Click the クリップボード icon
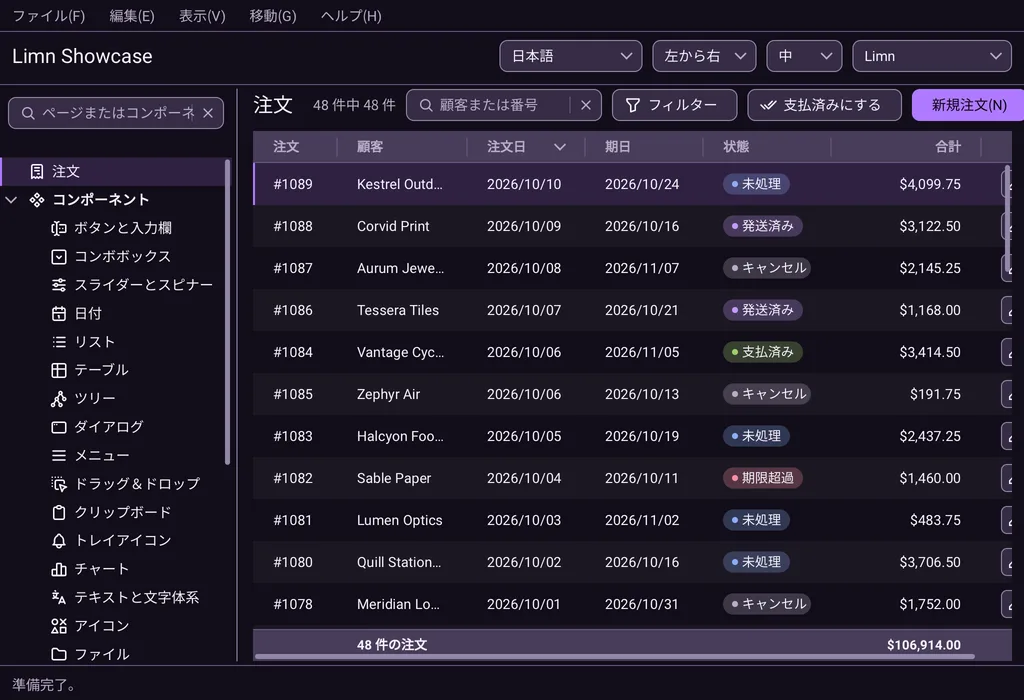The width and height of the screenshot is (1024, 700). point(59,512)
